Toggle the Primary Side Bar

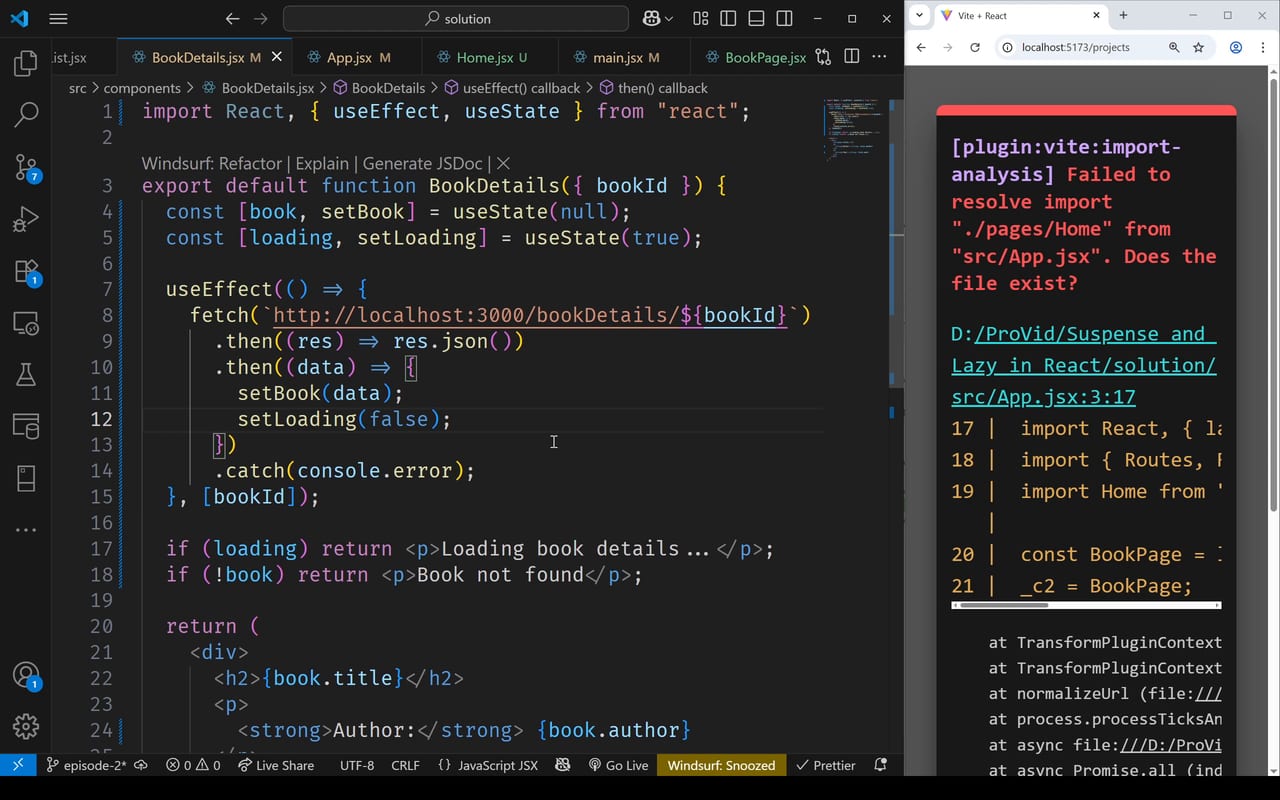(x=728, y=18)
